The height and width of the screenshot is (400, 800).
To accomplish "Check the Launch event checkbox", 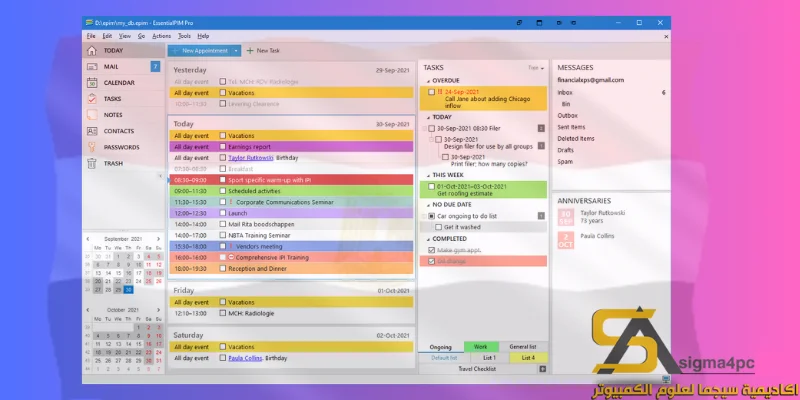I will coord(222,213).
